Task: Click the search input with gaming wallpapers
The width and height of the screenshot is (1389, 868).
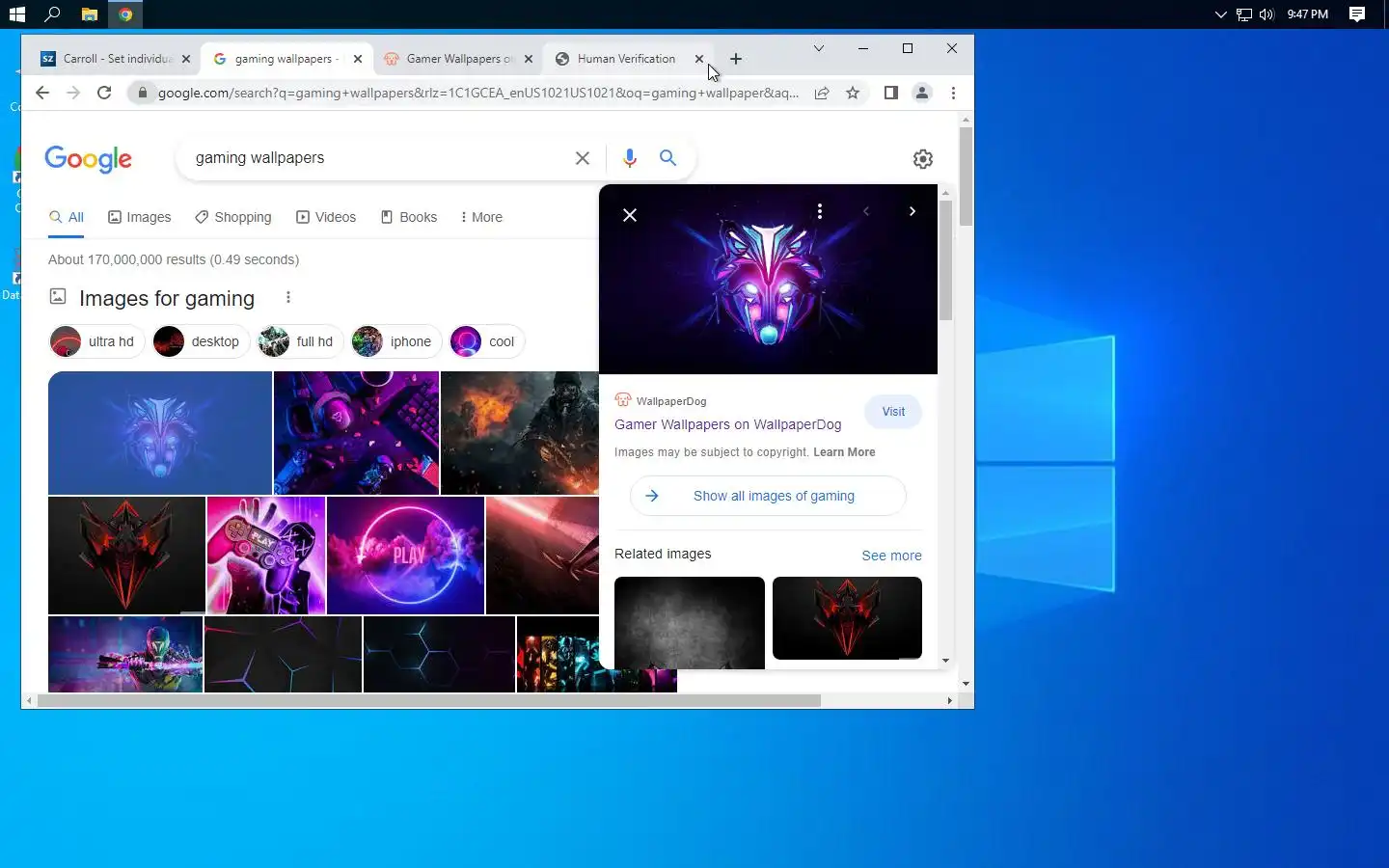Action: (376, 158)
